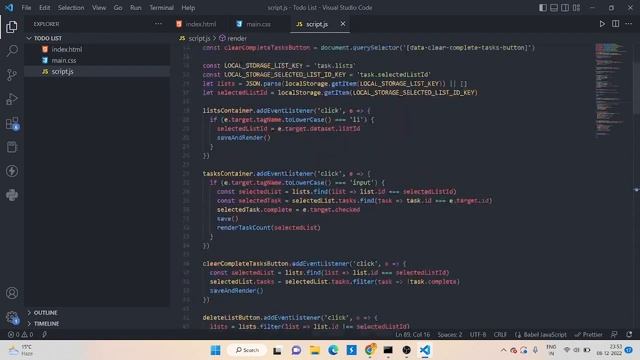Toggle the Panel layout icon
Screen dimensions: 640x360
tap(554, 7)
